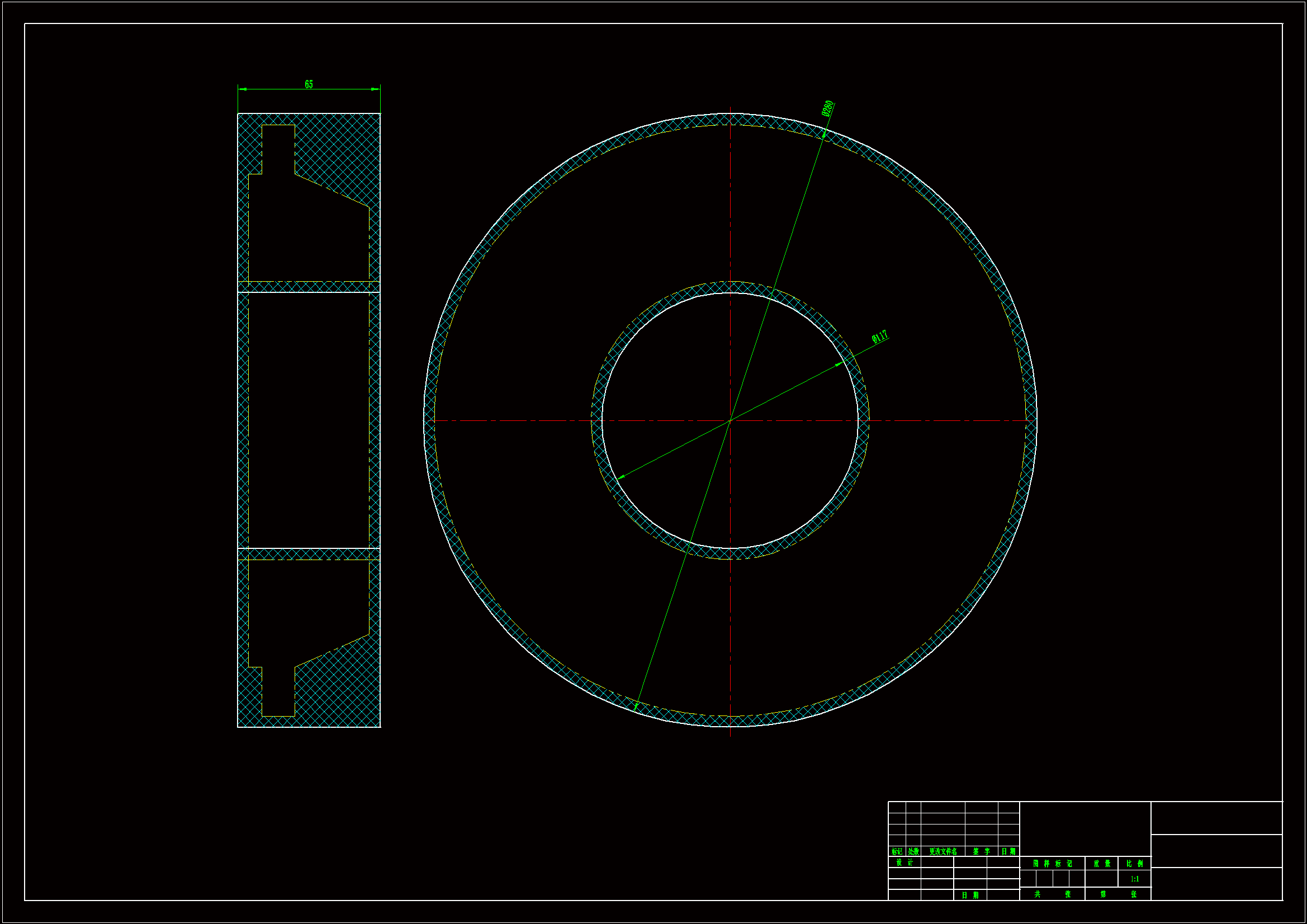Click the center point of the circular view

(x=730, y=421)
